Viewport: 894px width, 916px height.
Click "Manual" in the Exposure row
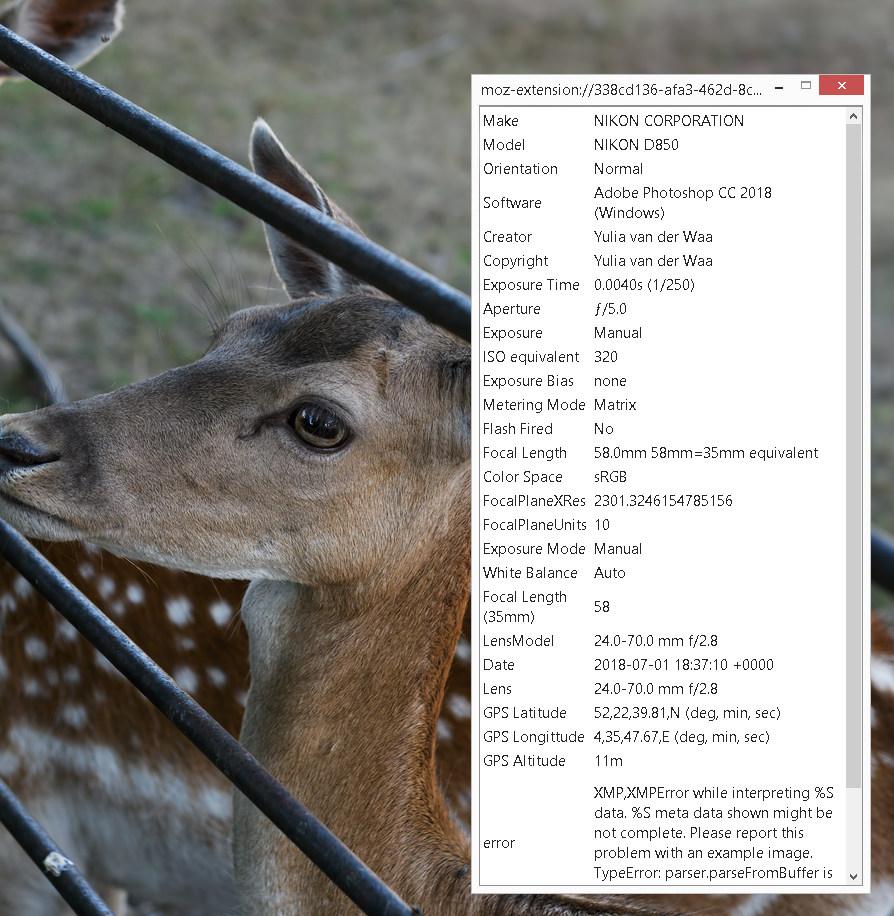[x=618, y=332]
